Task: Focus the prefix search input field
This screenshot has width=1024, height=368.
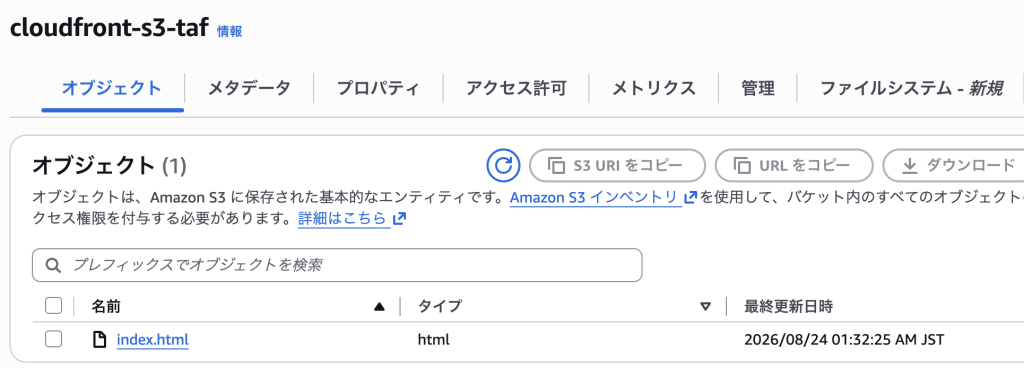Action: [x=337, y=265]
